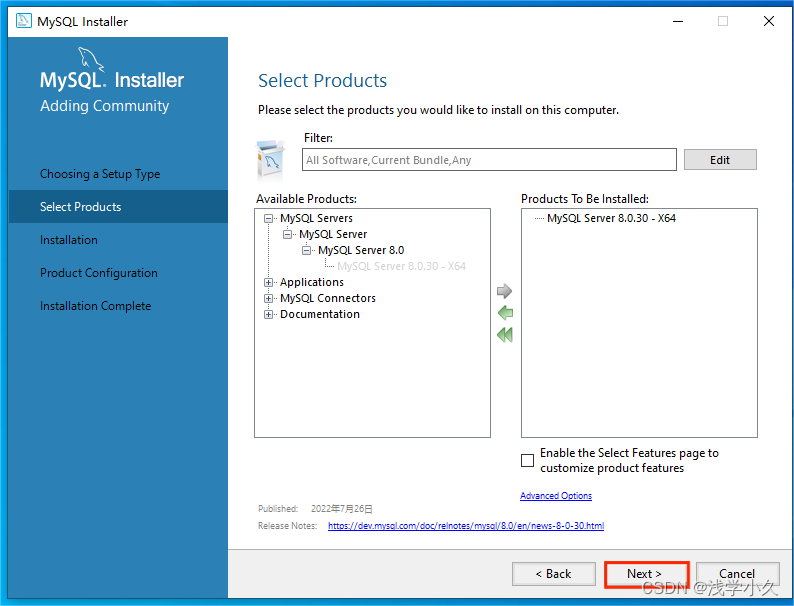Click the MySQL Installer title bar icon
This screenshot has width=794, height=606.
tap(23, 21)
